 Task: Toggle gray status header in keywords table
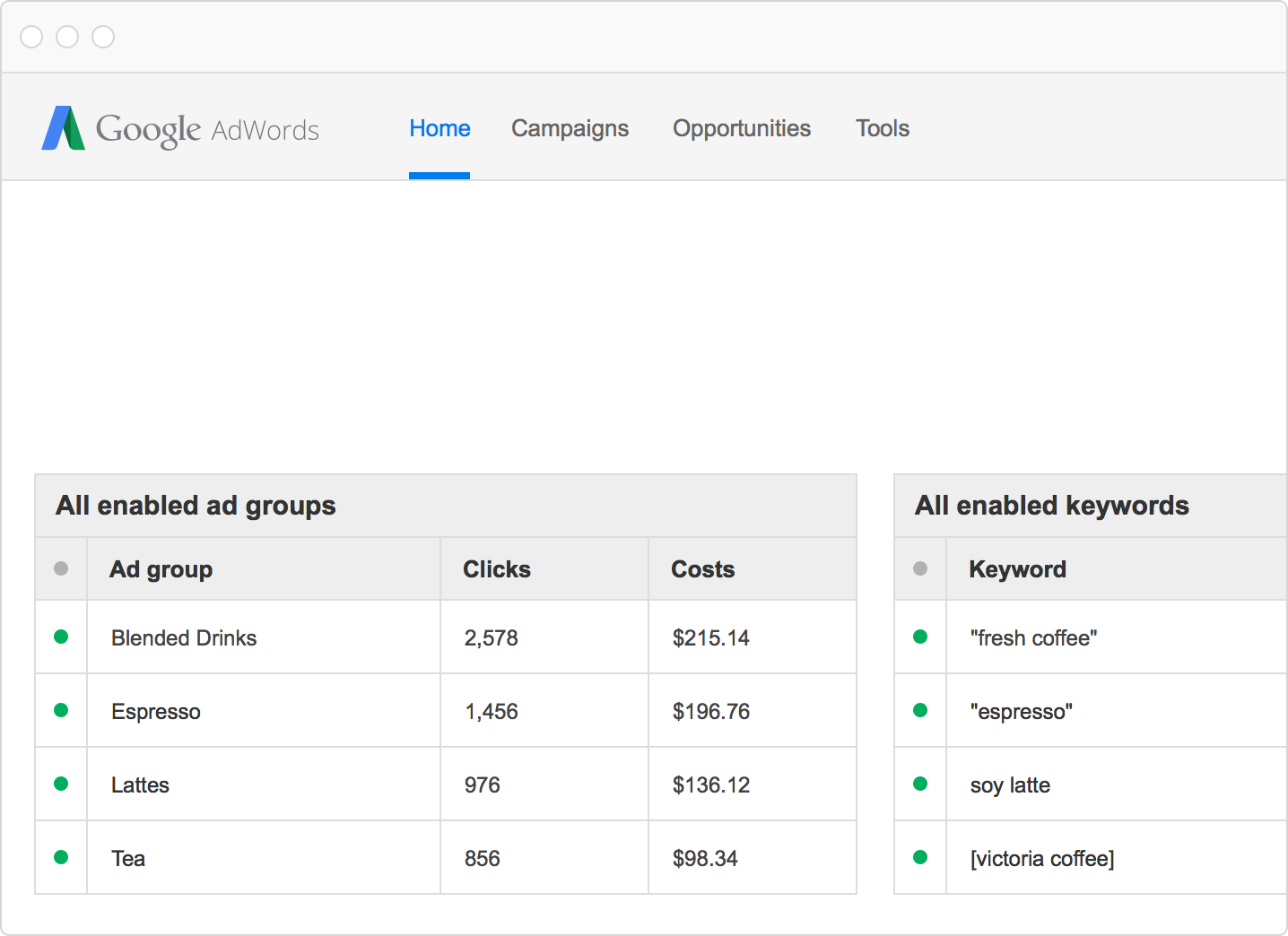pos(920,568)
